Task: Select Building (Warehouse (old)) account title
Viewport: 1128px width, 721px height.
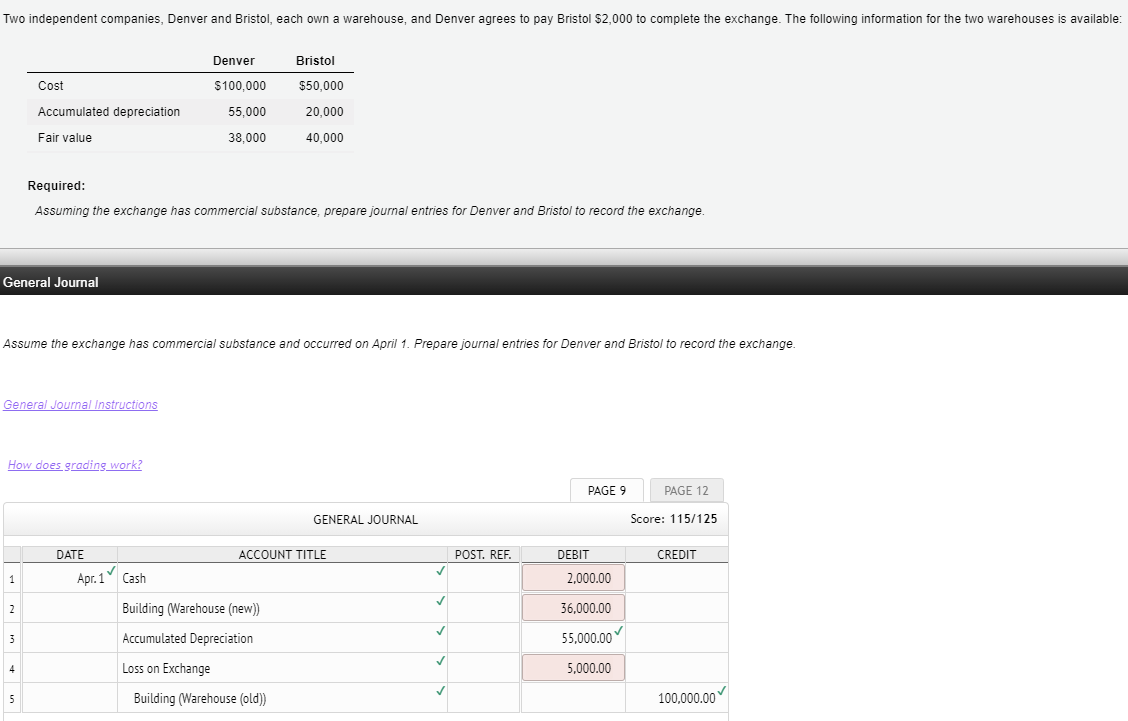Action: tap(282, 698)
